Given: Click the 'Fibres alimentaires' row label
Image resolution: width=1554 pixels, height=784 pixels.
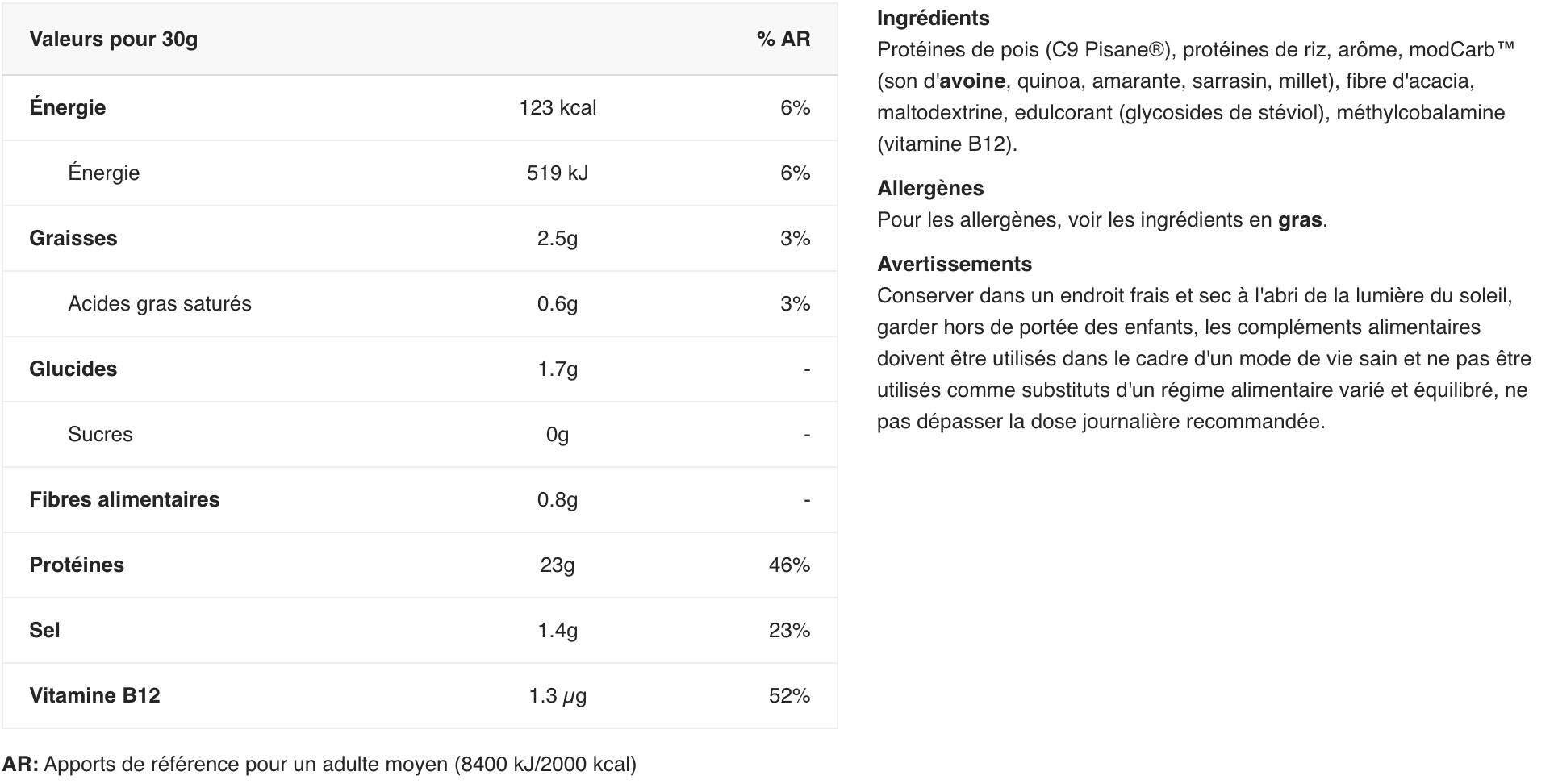Looking at the screenshot, I should (124, 499).
